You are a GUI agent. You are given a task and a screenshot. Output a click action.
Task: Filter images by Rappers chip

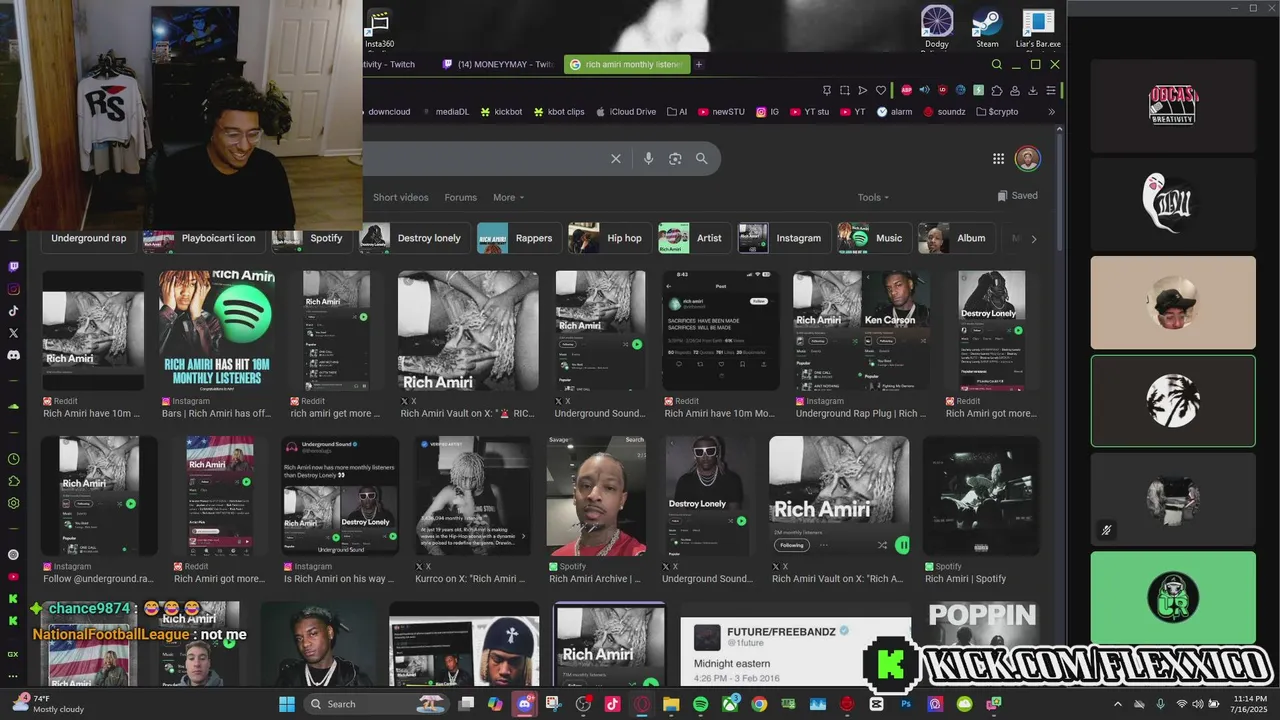pos(518,238)
